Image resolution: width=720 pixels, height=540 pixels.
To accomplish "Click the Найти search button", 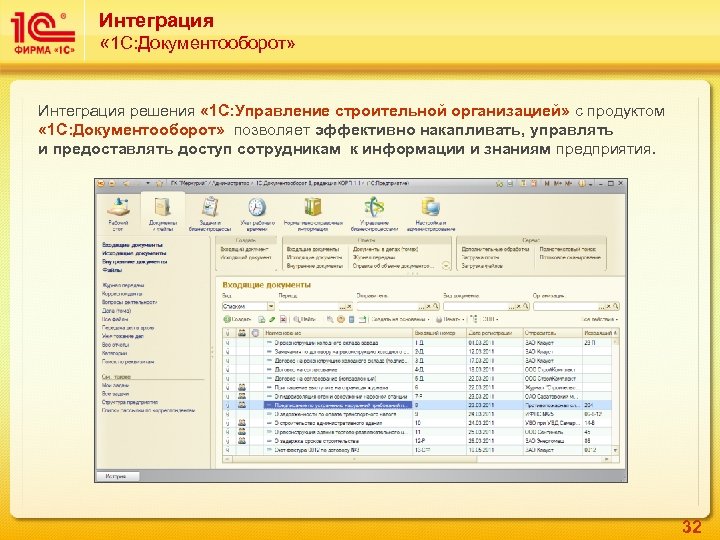I will click(305, 319).
